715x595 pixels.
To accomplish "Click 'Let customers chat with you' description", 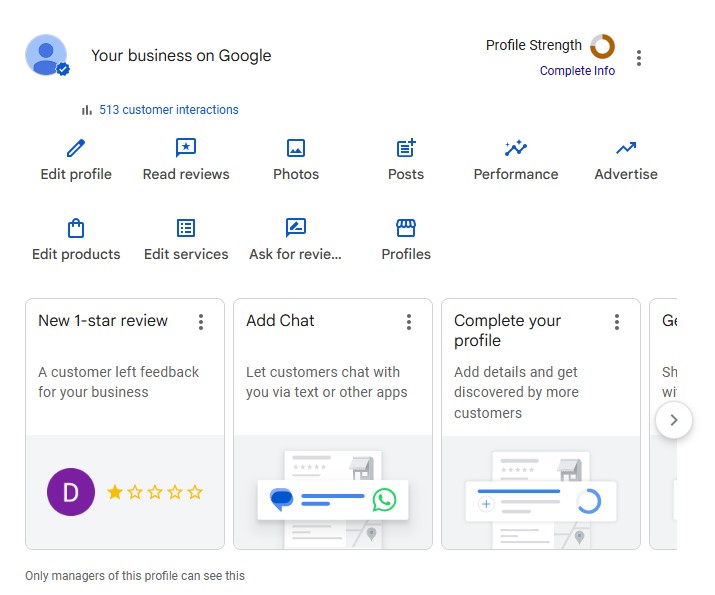I will pos(326,382).
